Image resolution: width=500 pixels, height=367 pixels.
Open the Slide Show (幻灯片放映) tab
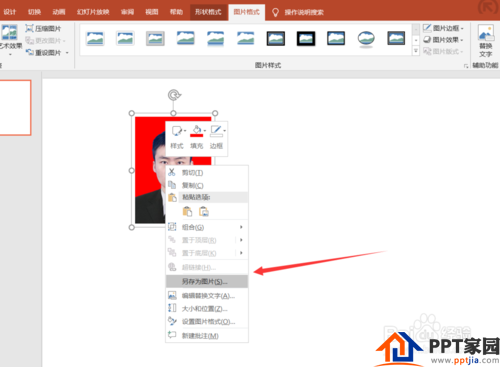93,12
